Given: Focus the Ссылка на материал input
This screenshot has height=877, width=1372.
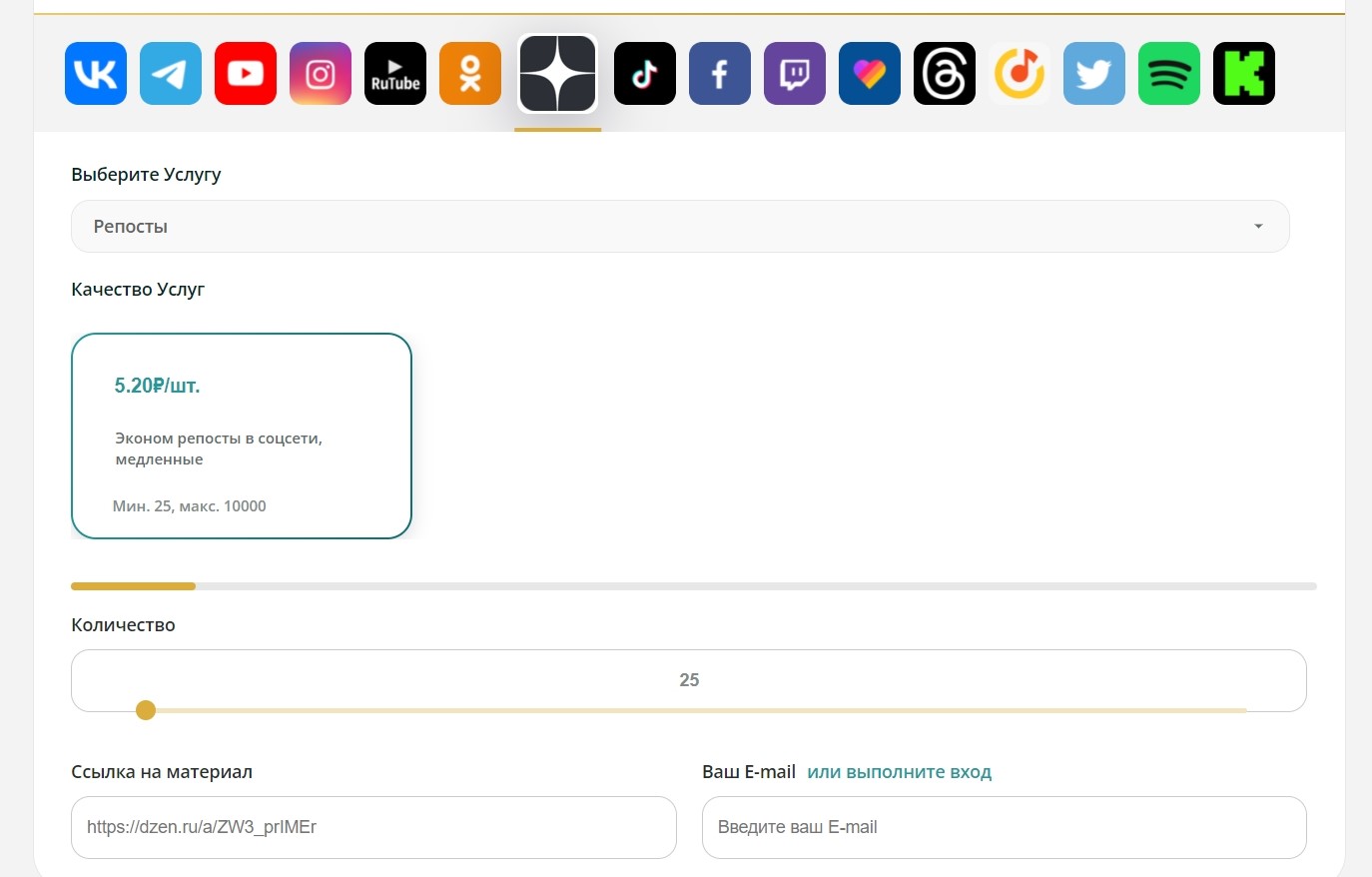Looking at the screenshot, I should pos(373,827).
